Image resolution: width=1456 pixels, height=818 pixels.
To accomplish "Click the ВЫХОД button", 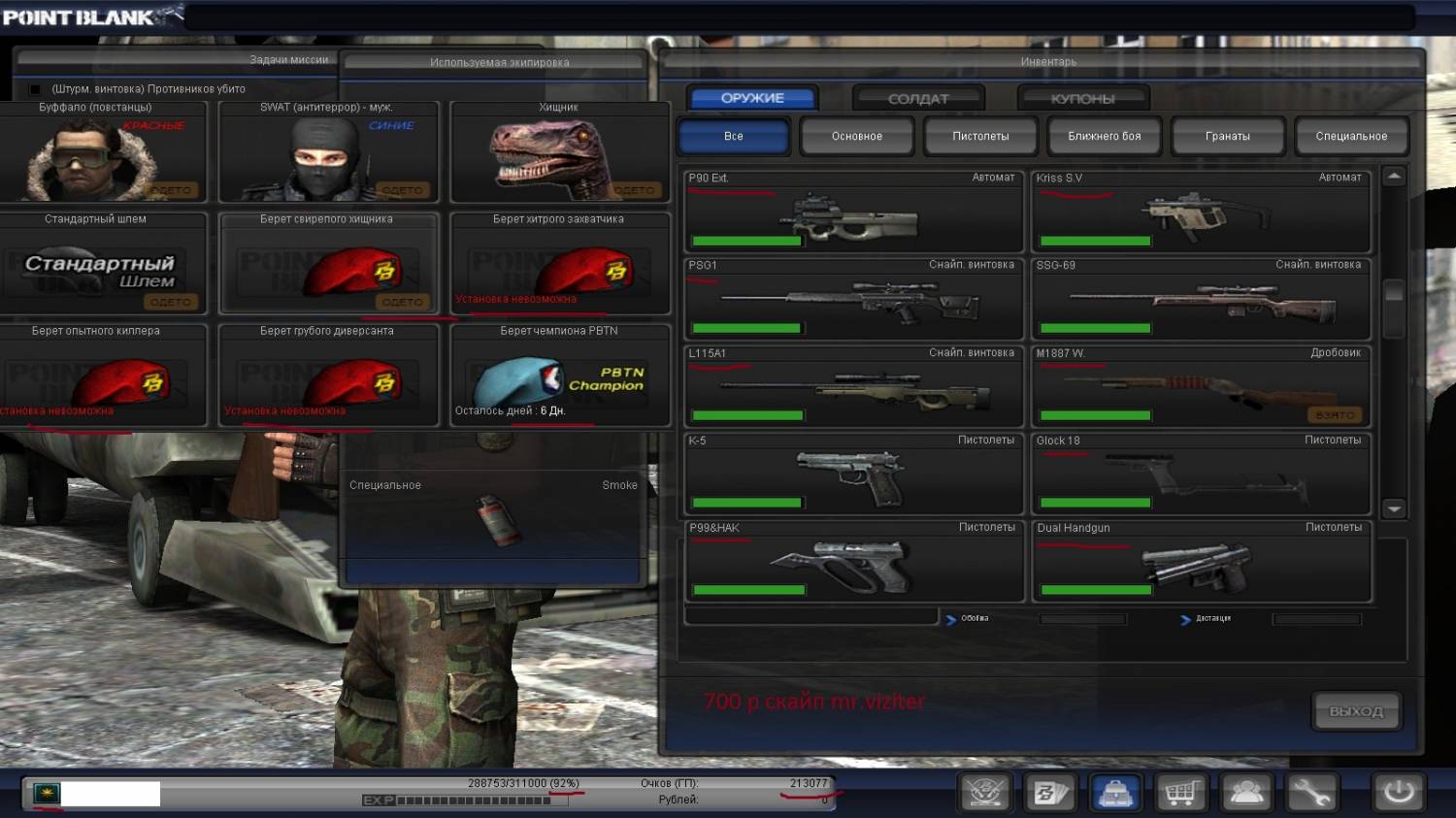I will (x=1356, y=711).
